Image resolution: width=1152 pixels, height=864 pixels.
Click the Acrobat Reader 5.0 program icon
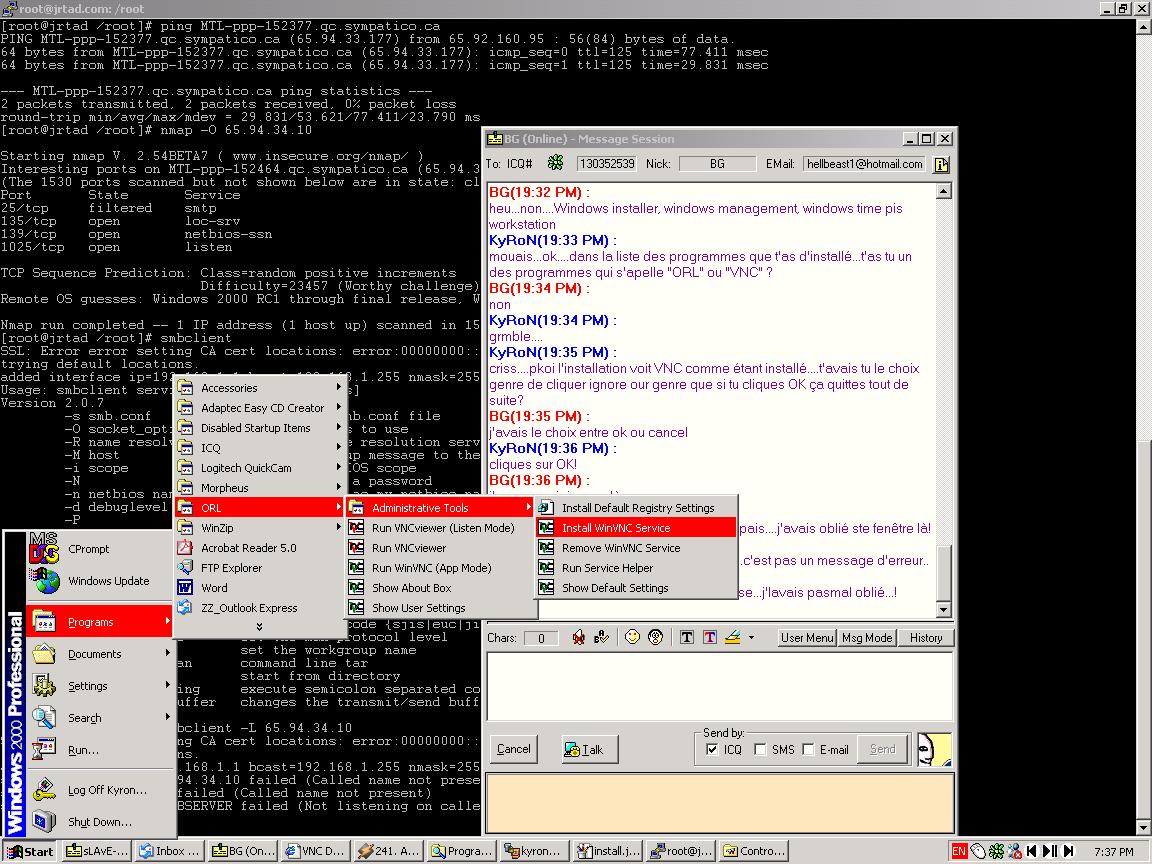pos(185,548)
